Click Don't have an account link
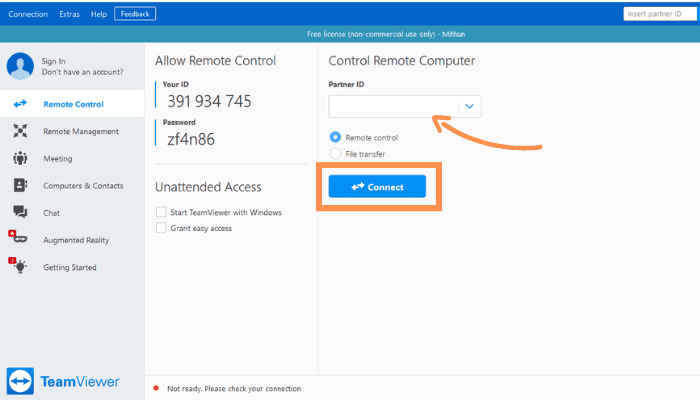This screenshot has height=400, width=700. tap(83, 72)
